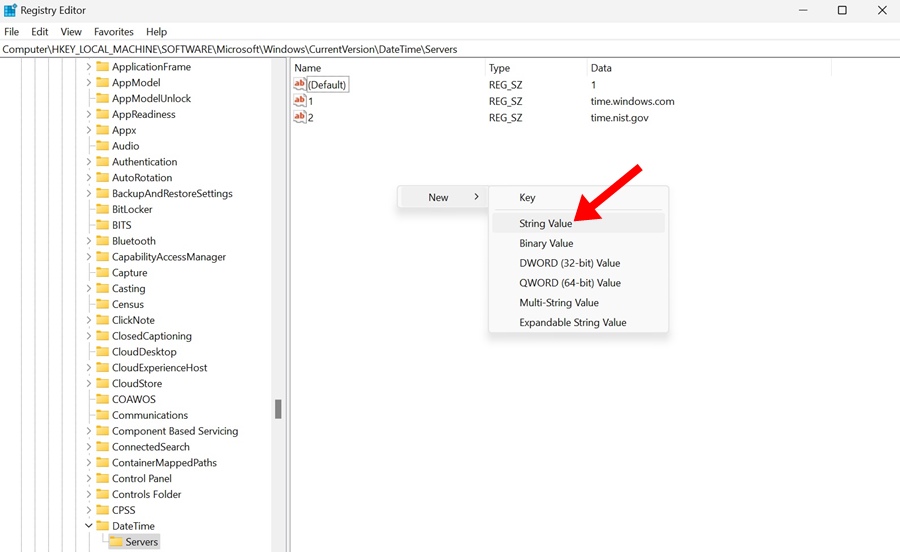Open the Help menu
The height and width of the screenshot is (552, 900).
pyautogui.click(x=156, y=32)
